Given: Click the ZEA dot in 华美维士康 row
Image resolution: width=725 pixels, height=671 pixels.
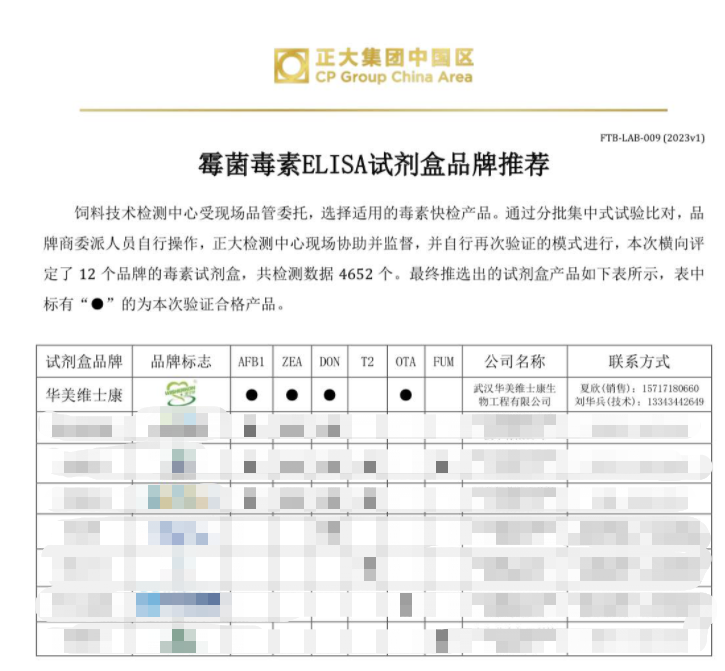Looking at the screenshot, I should pos(292,395).
